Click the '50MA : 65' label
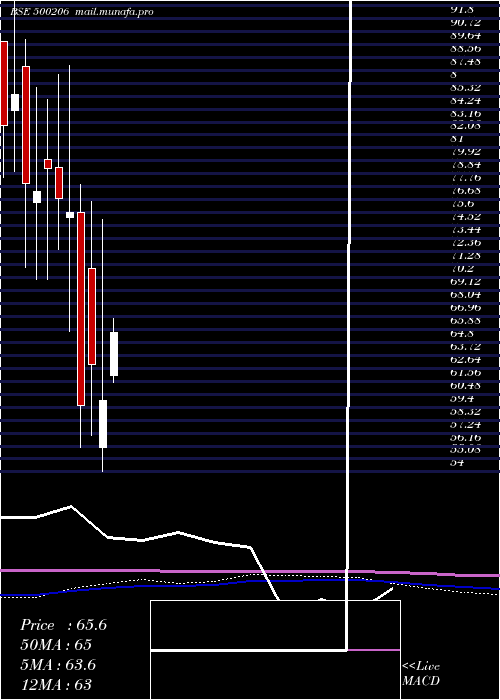Viewport: 500px width, 700px height. click(56, 645)
